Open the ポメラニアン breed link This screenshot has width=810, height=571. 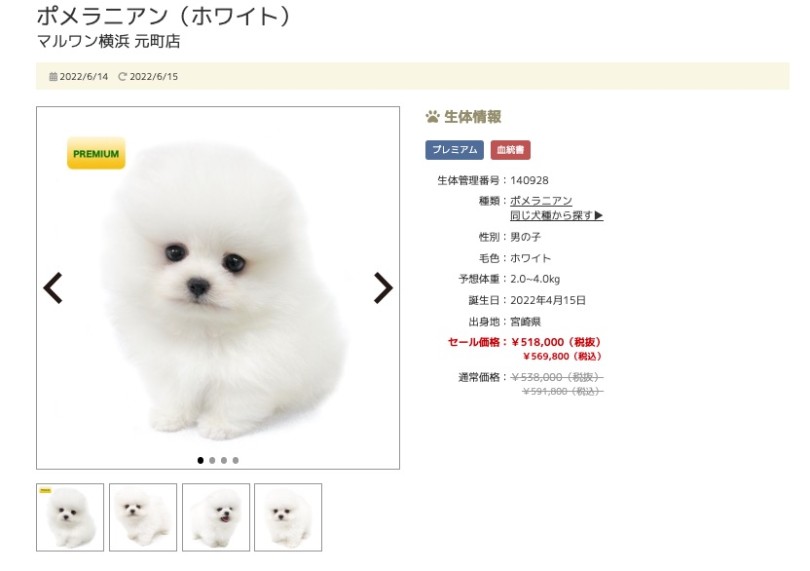tap(541, 200)
